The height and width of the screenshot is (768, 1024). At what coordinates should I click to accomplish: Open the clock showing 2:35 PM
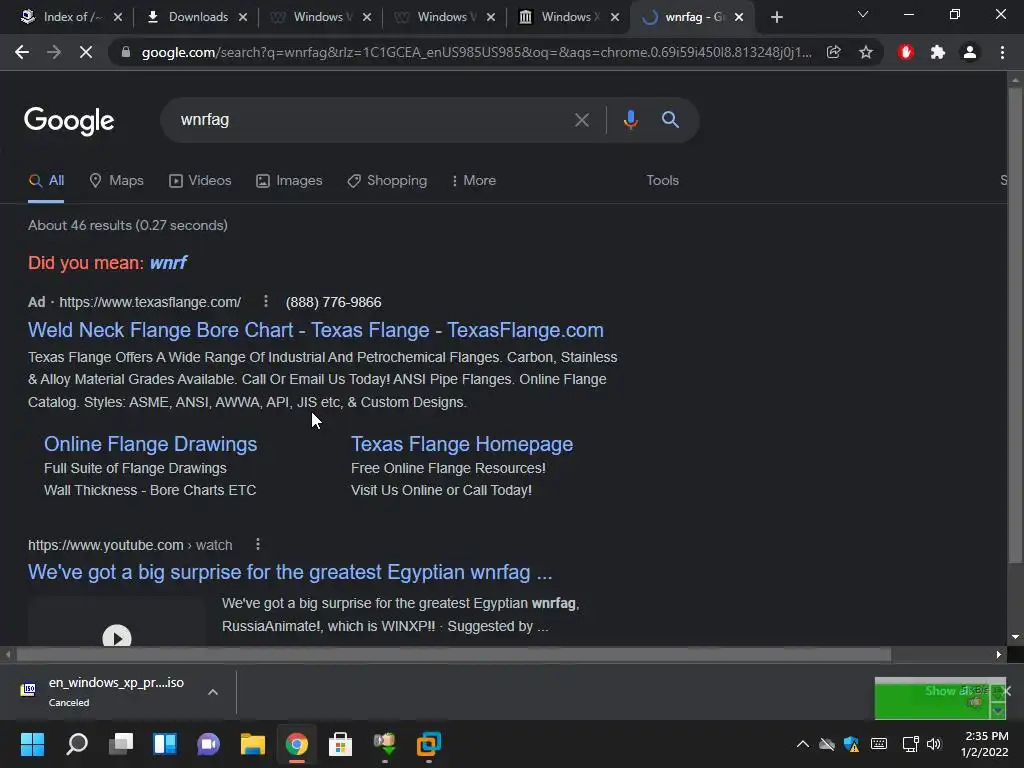click(x=985, y=744)
